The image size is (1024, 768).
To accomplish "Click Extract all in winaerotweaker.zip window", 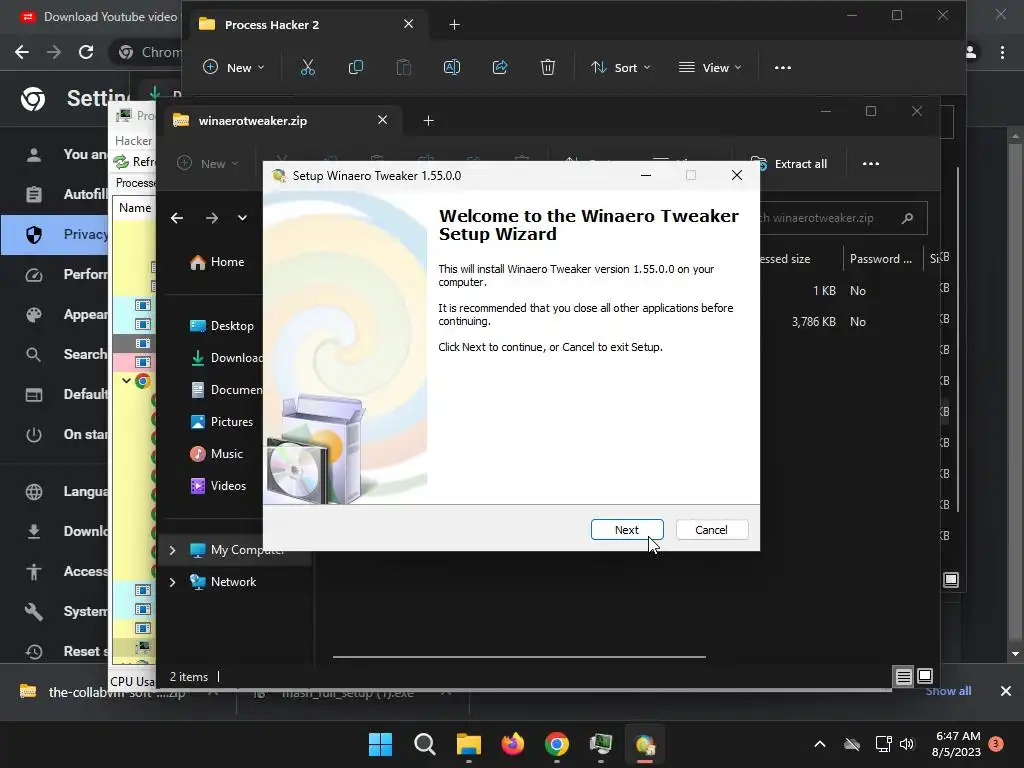I will pyautogui.click(x=789, y=164).
